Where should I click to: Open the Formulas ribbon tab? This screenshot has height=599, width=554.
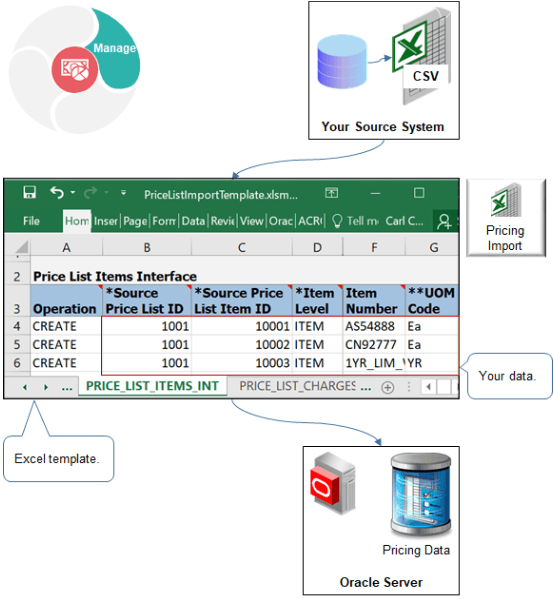[164, 221]
